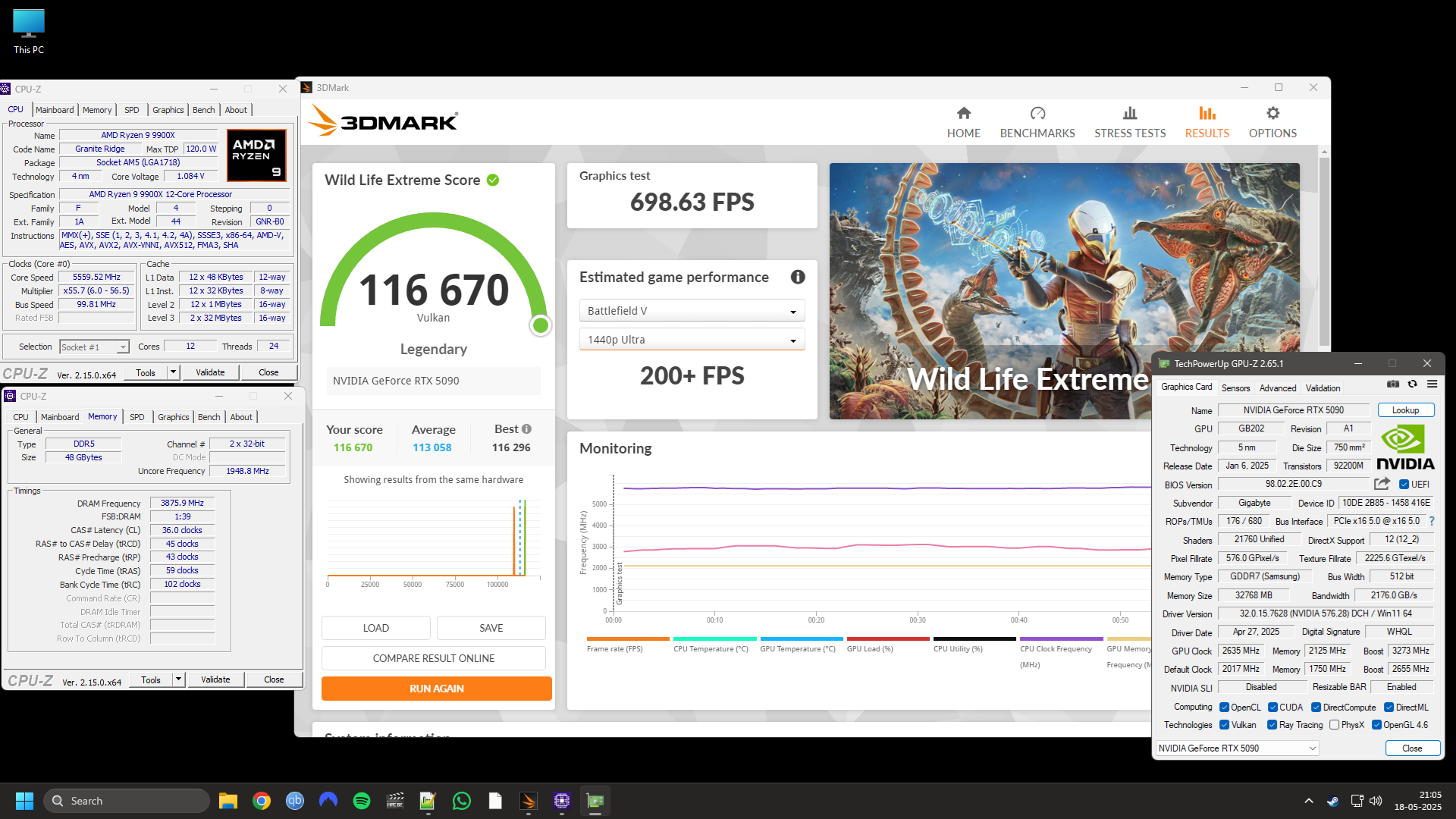Image resolution: width=1456 pixels, height=819 pixels.
Task: Switch to Graphics tab in lower CPU-Z
Action: pos(173,417)
